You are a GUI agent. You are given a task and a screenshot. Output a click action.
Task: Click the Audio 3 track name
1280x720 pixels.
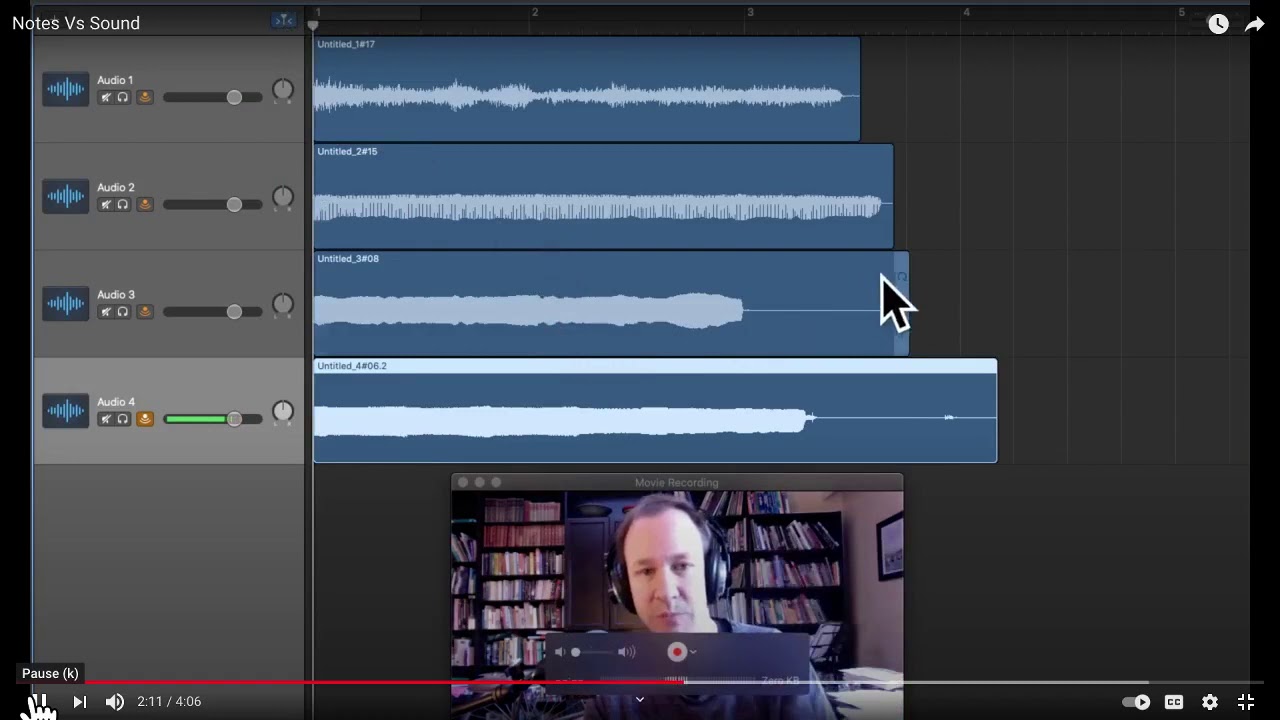(116, 294)
